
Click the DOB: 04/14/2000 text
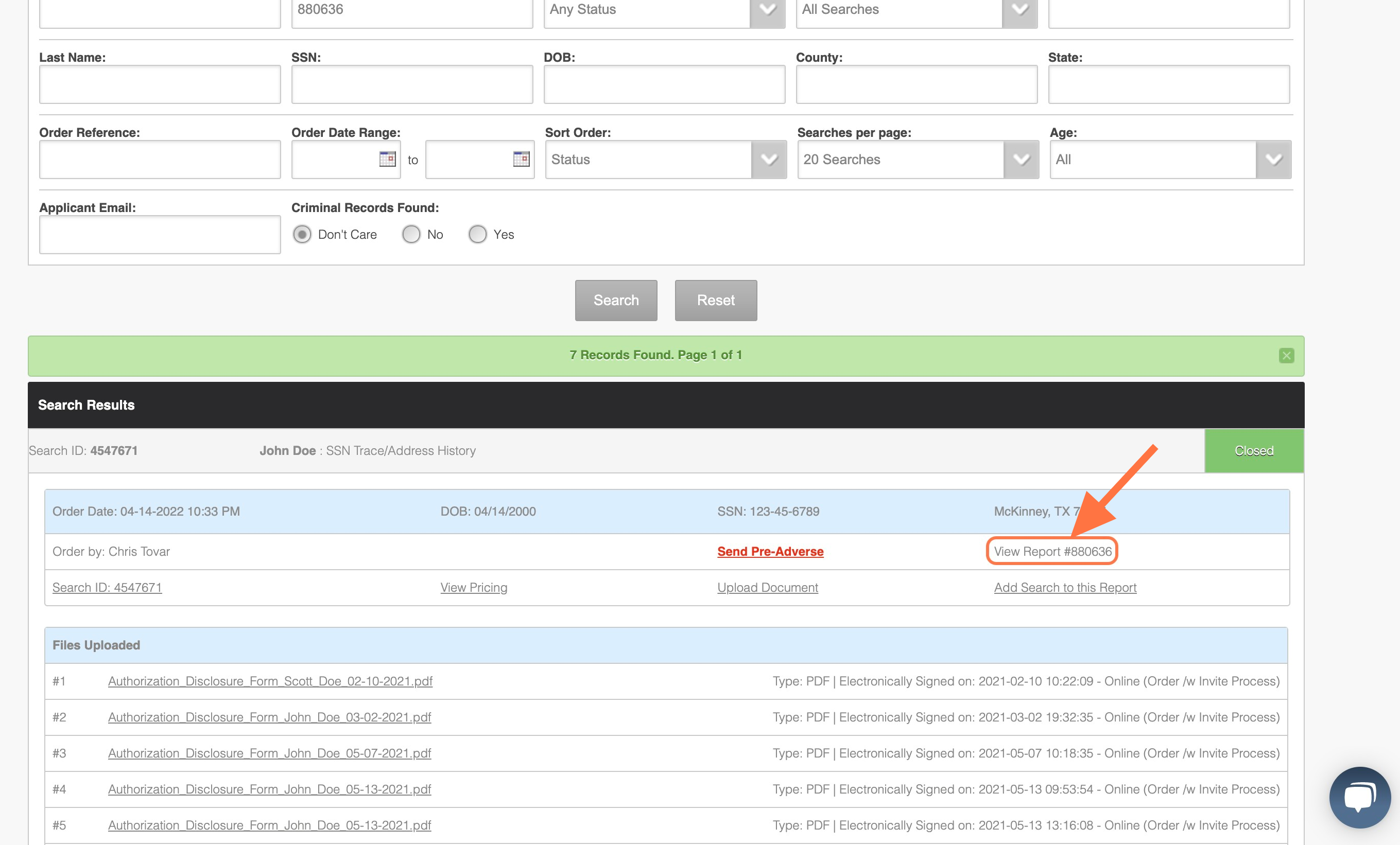(x=488, y=512)
